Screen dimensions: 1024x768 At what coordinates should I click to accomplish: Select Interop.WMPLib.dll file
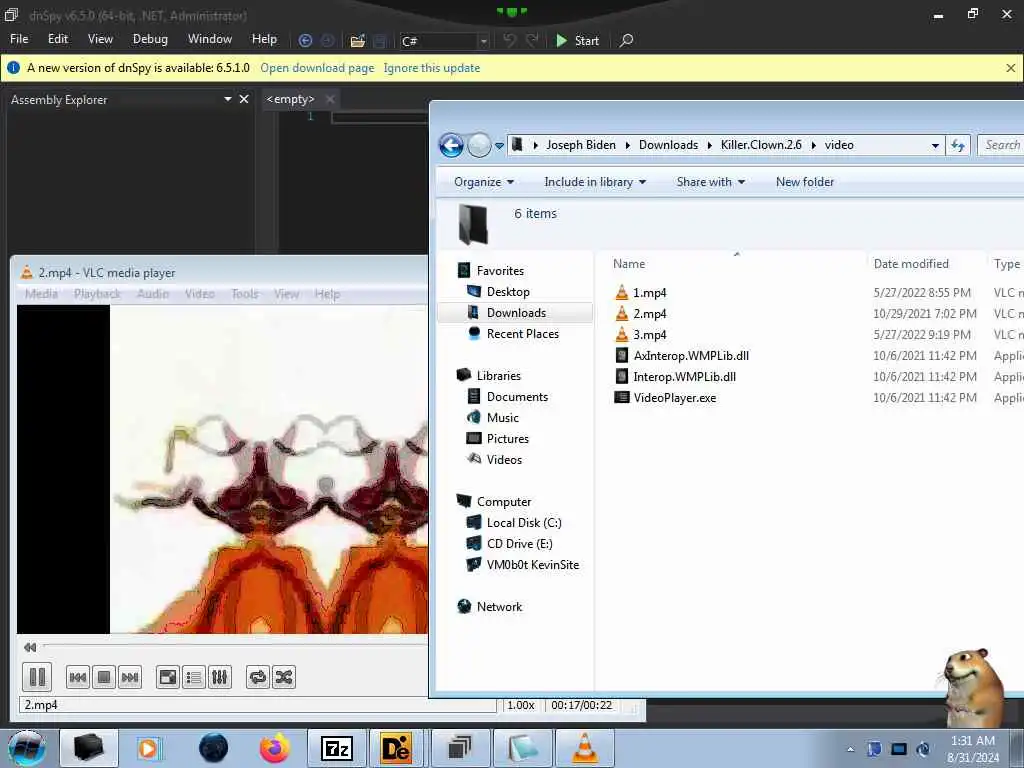pyautogui.click(x=675, y=376)
